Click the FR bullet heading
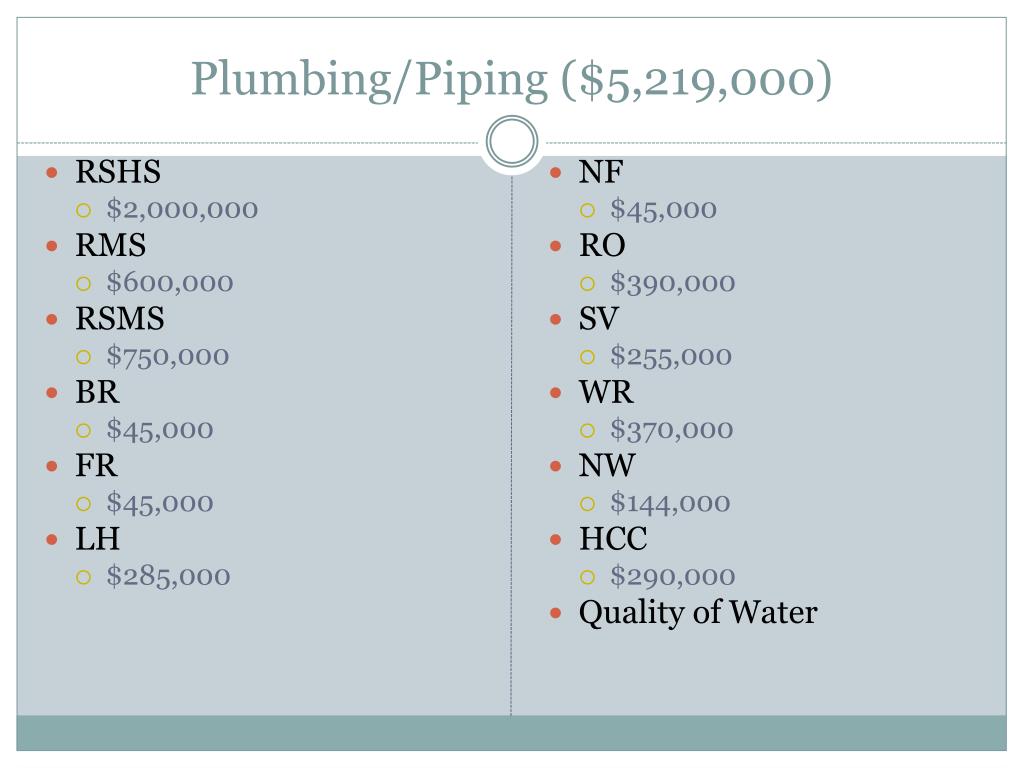The width and height of the screenshot is (1024, 768). point(96,466)
